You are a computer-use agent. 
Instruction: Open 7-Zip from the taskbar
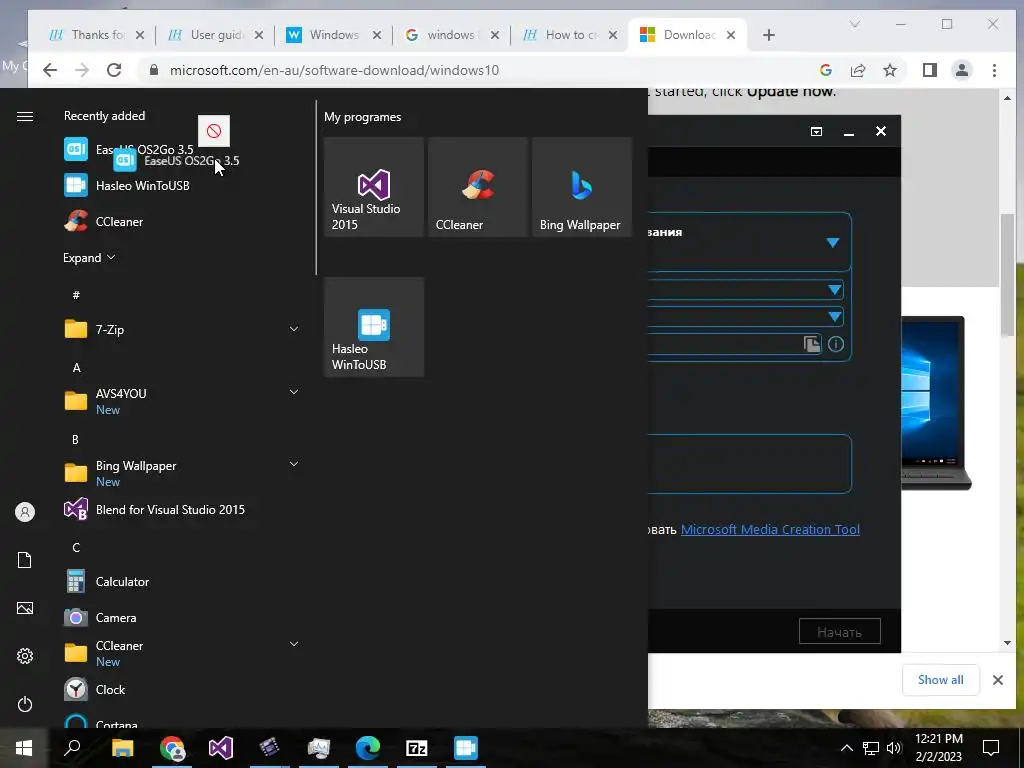417,748
